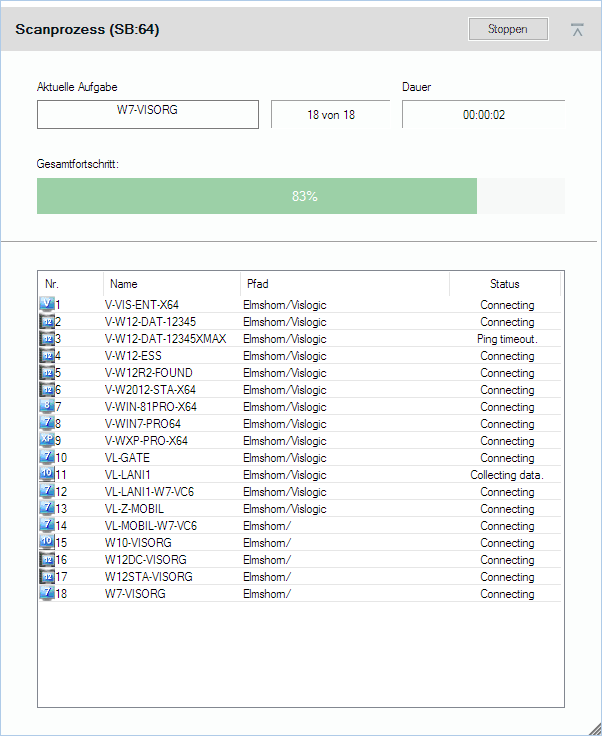The width and height of the screenshot is (602, 736).
Task: Click the 'Ping timeout.' status cell
Action: 507,339
